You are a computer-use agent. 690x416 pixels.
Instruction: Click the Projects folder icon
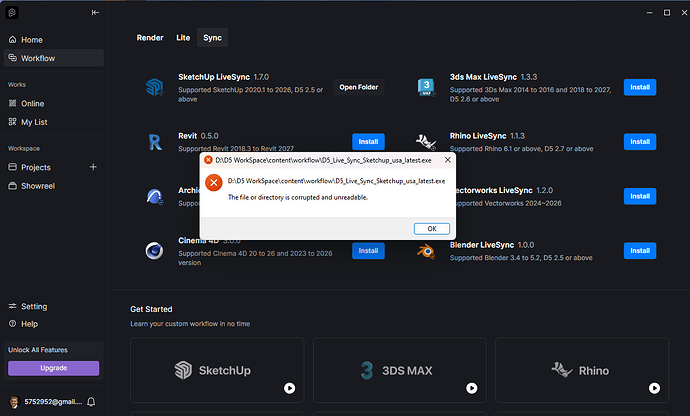coord(12,167)
